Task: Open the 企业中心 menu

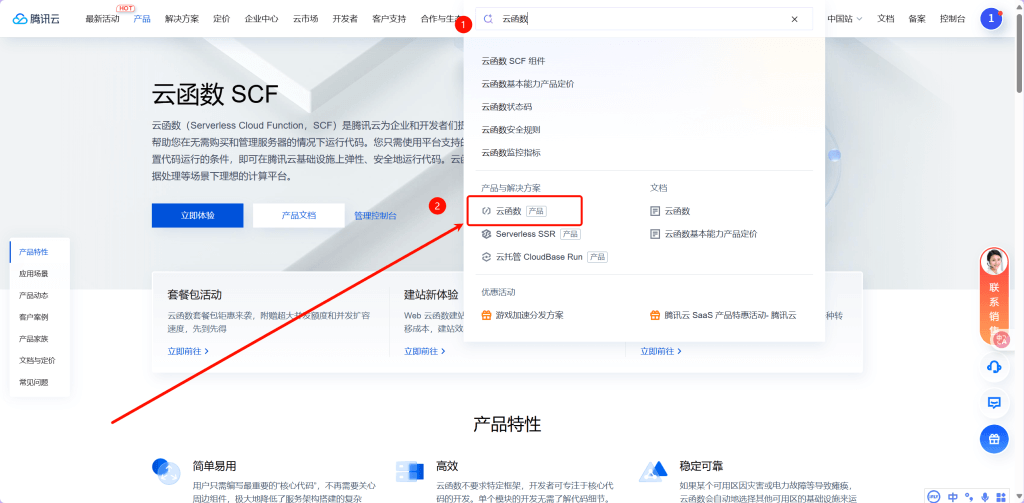Action: pos(262,19)
